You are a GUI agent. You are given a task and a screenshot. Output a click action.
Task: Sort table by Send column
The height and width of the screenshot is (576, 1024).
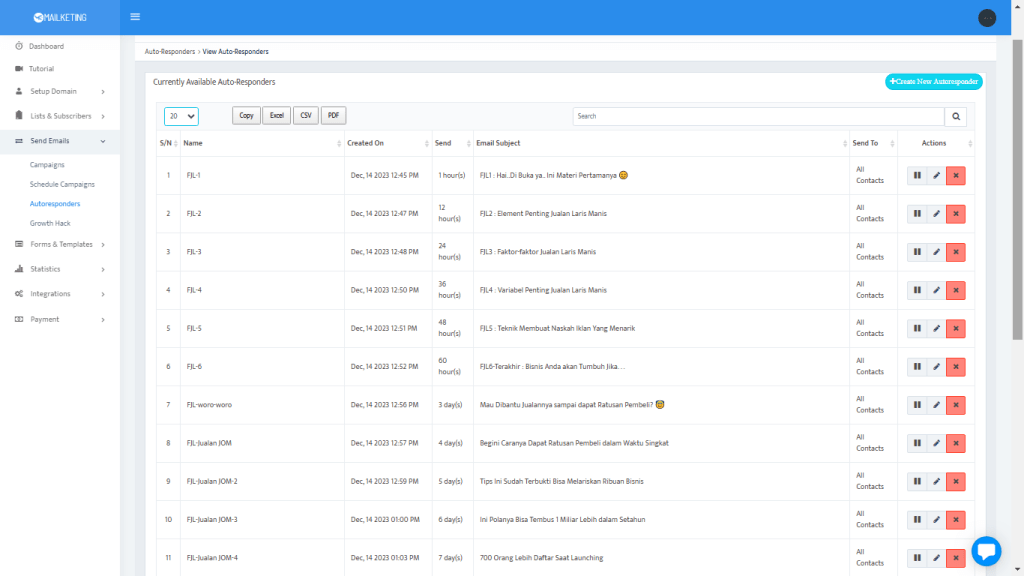point(453,143)
